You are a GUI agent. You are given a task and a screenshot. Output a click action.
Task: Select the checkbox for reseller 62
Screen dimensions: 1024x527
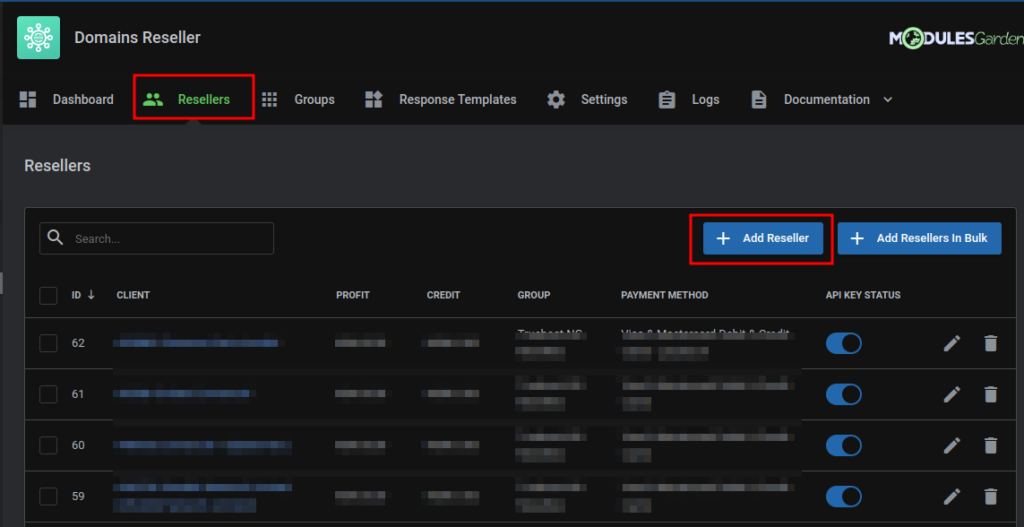click(x=48, y=343)
